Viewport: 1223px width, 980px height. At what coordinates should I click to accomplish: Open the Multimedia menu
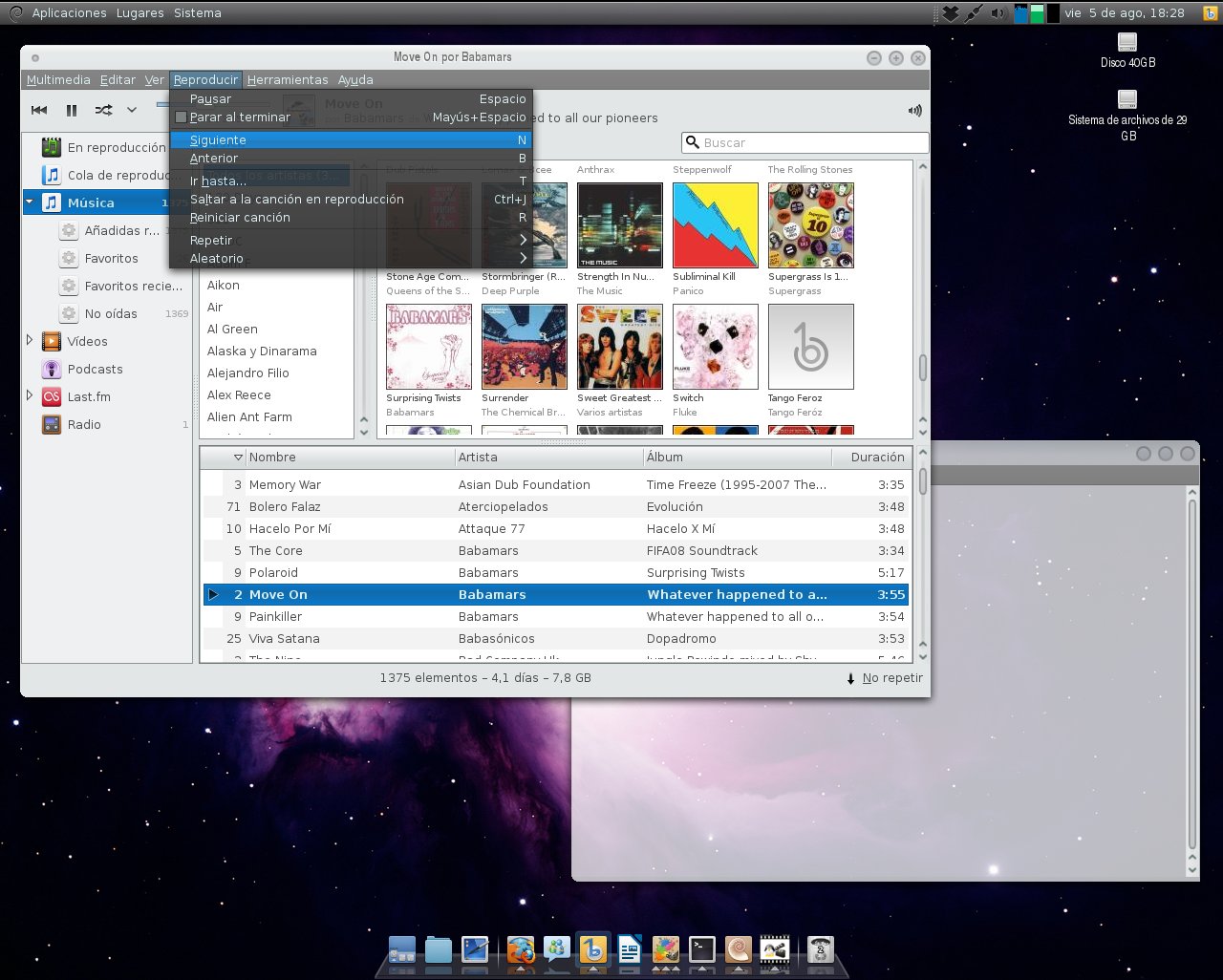[x=58, y=79]
